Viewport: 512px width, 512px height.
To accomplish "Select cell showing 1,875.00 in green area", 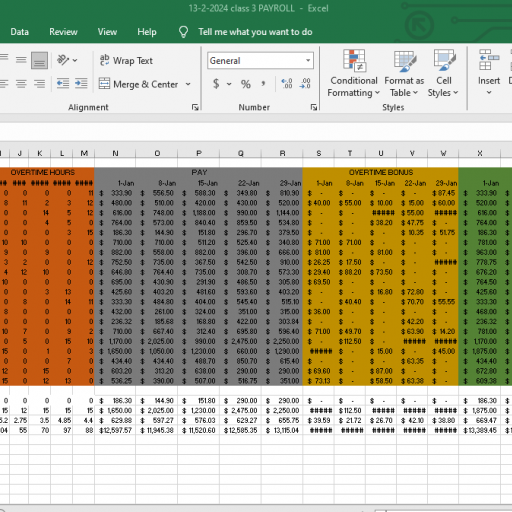I will (x=480, y=351).
